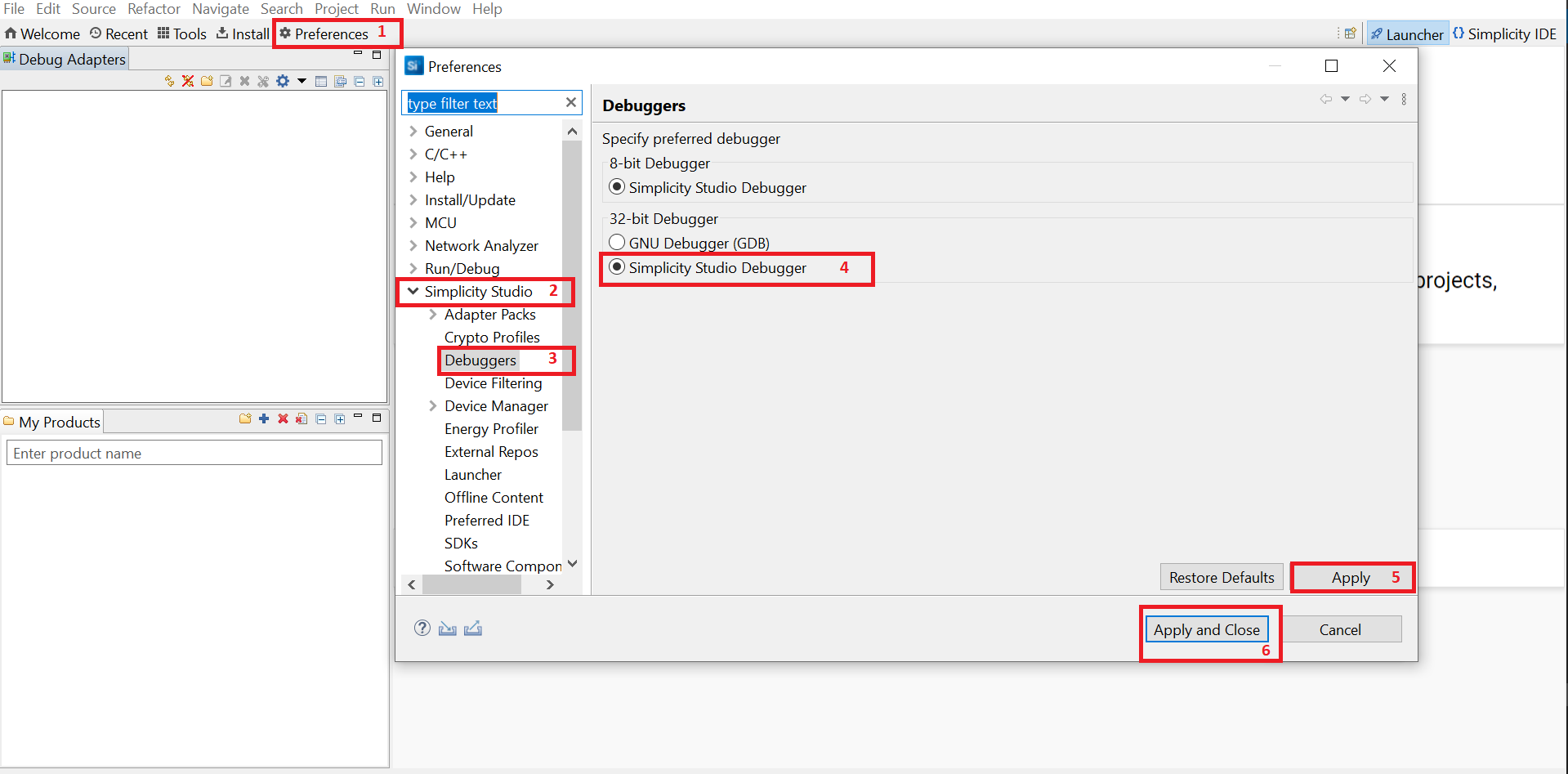Click Apply and Close button
1568x774 pixels.
point(1206,629)
